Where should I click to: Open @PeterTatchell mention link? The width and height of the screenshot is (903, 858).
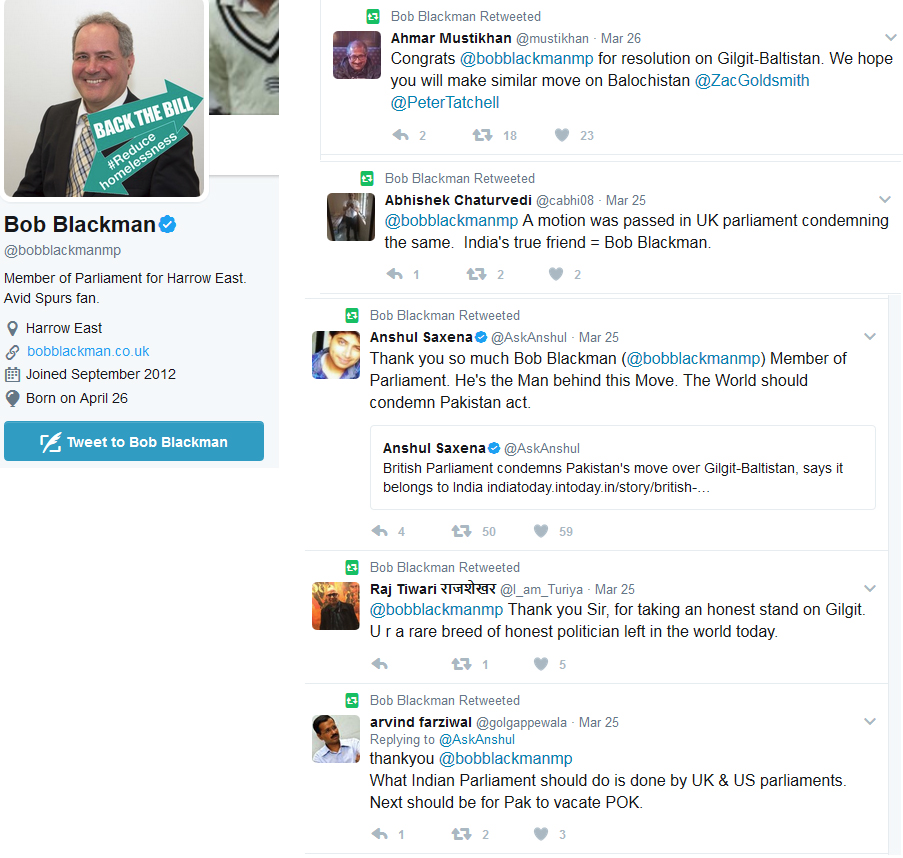tap(445, 102)
